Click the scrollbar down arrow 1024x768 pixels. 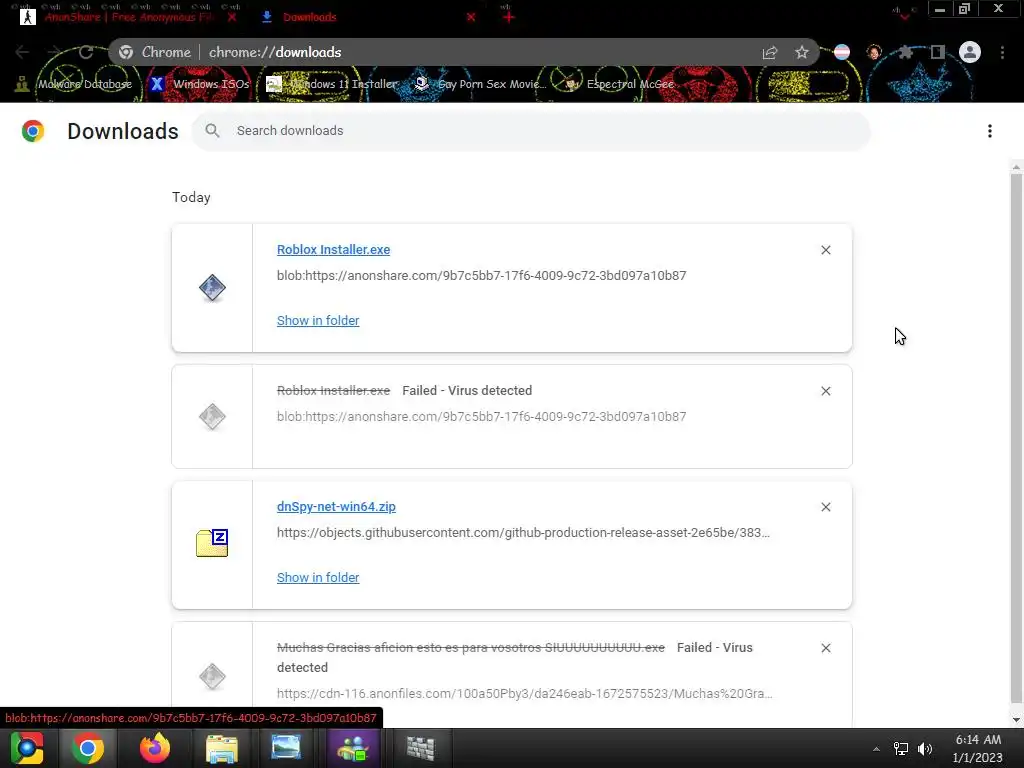[1016, 720]
